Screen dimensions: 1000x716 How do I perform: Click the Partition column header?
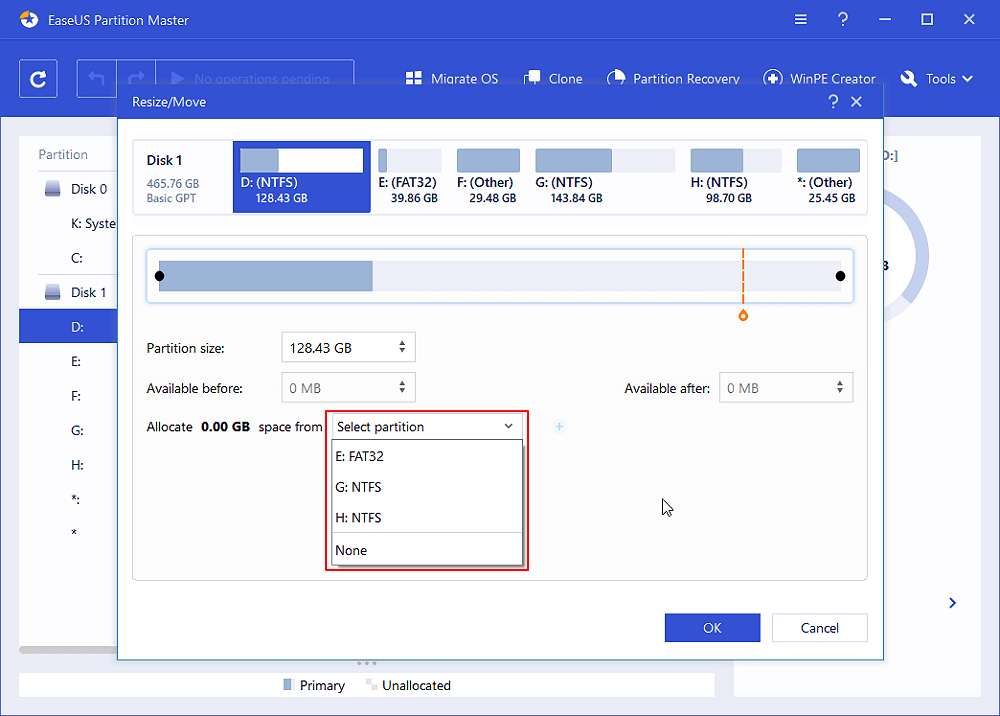click(x=63, y=154)
